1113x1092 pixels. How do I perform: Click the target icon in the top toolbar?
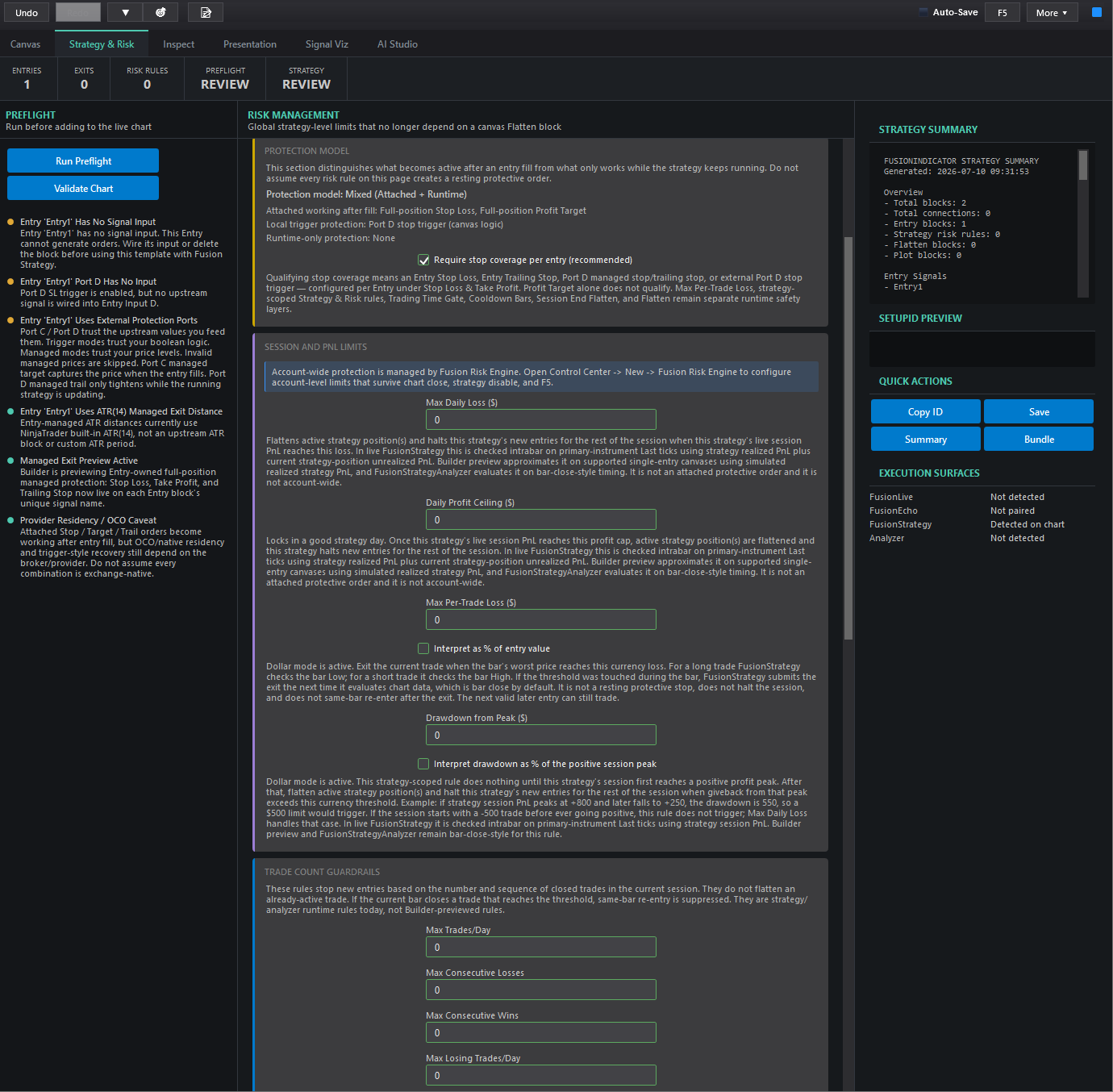160,12
